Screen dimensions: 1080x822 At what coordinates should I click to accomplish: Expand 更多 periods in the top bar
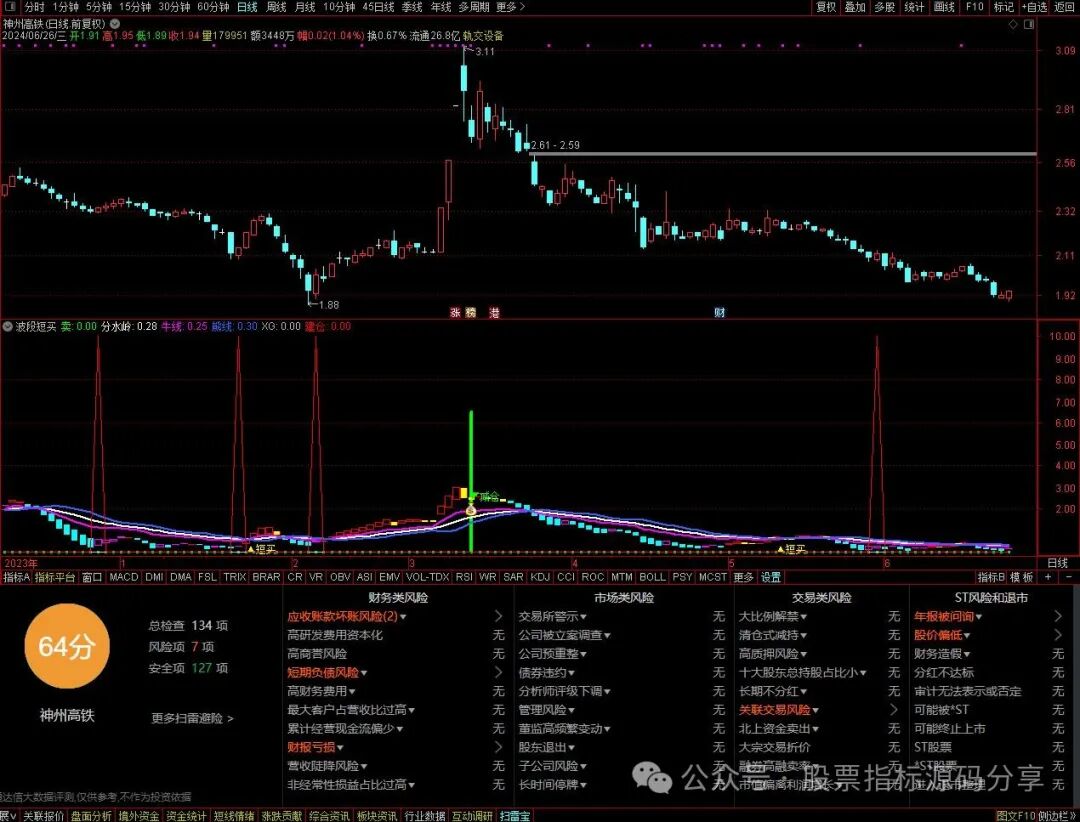tap(510, 7)
